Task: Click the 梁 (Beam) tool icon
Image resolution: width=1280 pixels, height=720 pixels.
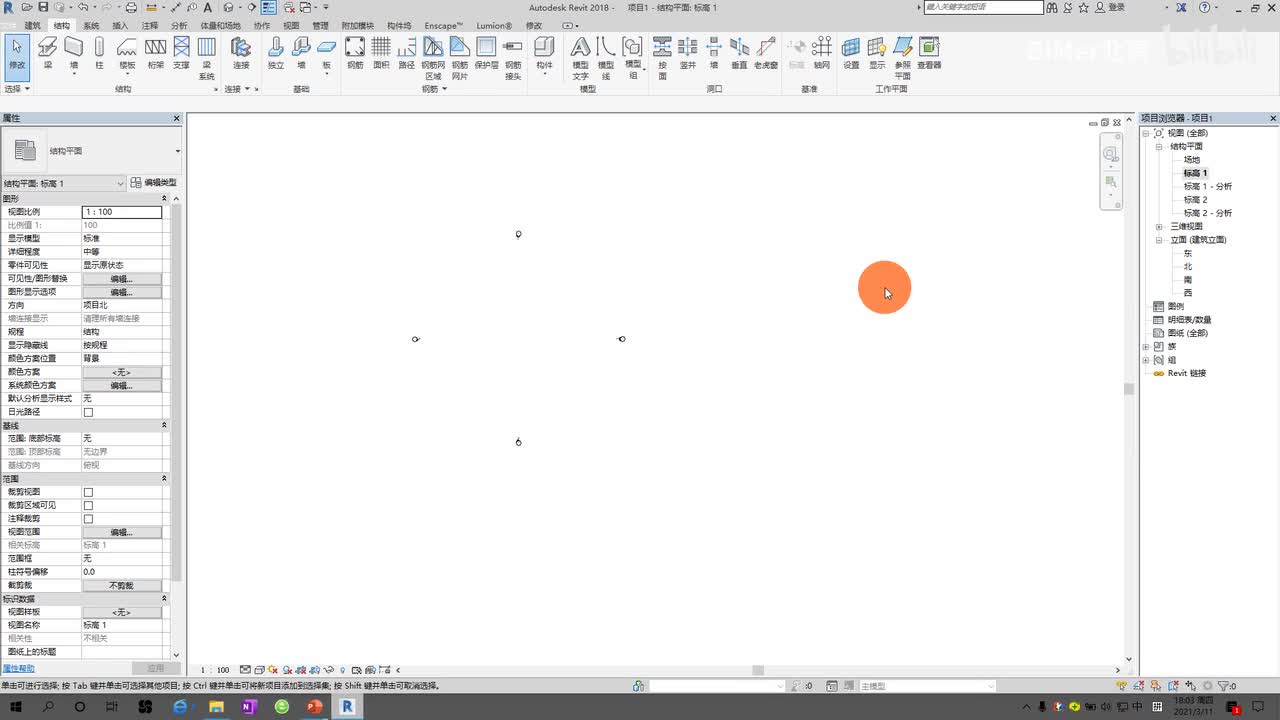Action: tap(47, 53)
